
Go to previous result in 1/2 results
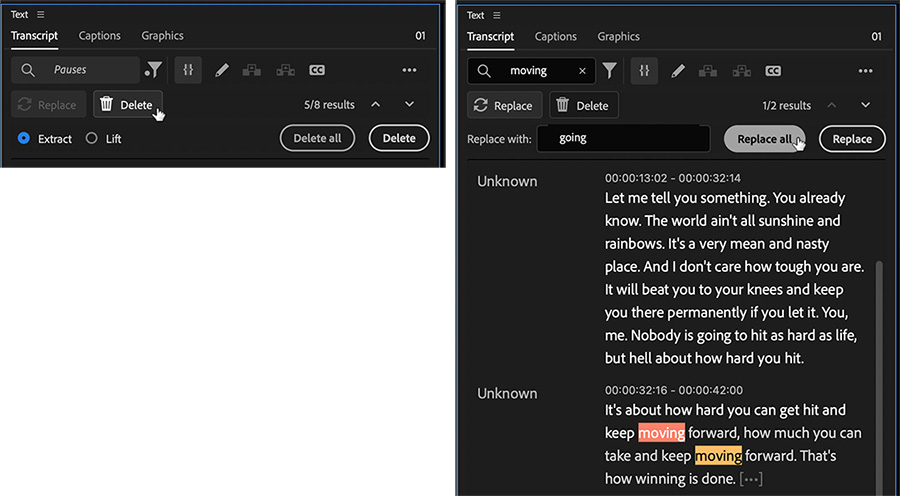tap(832, 105)
